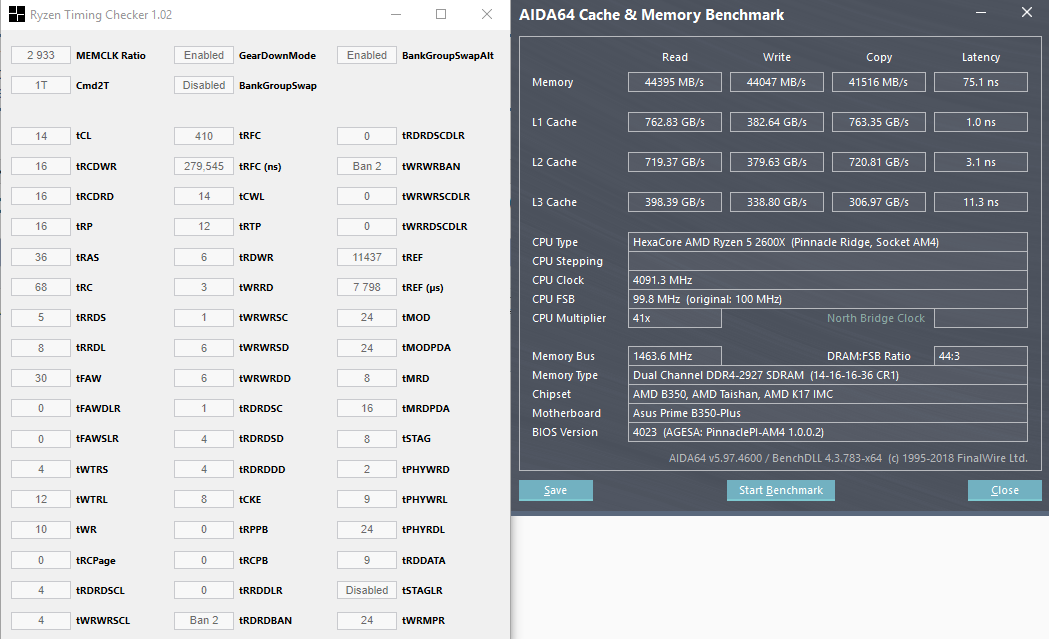This screenshot has width=1049, height=639.
Task: Select the tFAW value 30
Action: 41,378
